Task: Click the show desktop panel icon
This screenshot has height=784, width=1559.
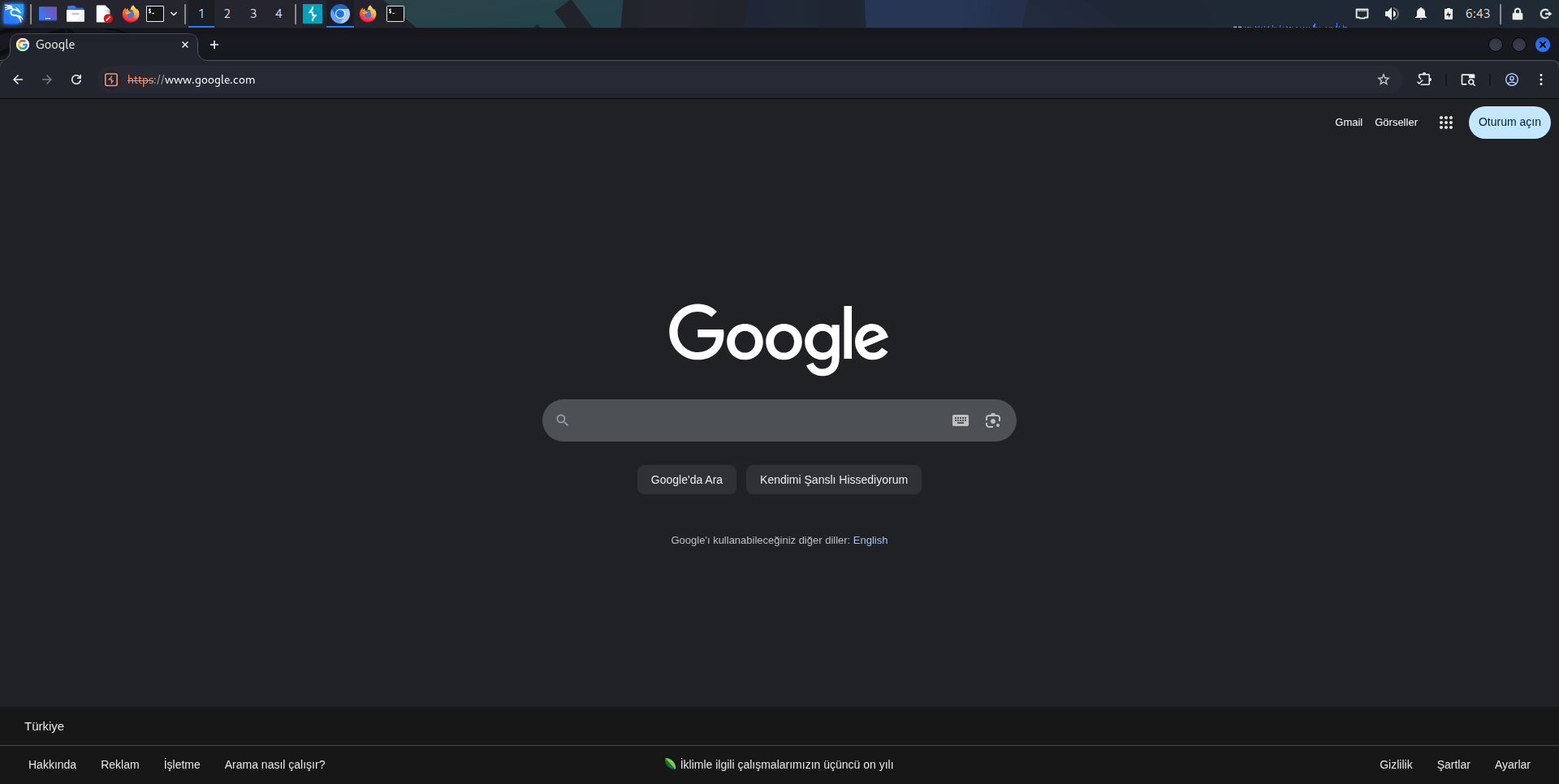Action: click(48, 14)
